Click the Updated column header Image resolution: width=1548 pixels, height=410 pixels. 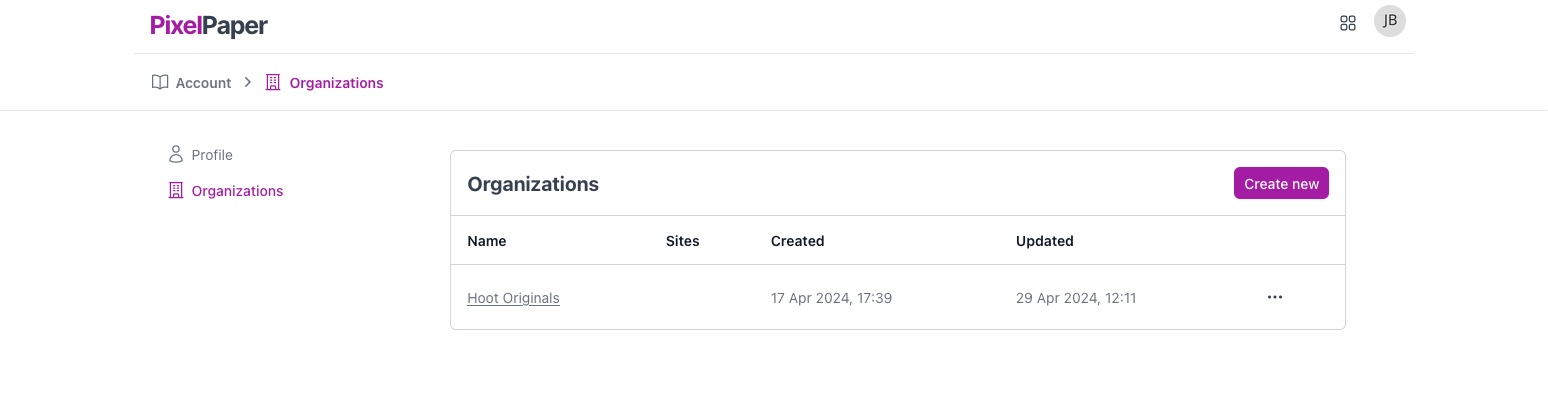coord(1045,241)
